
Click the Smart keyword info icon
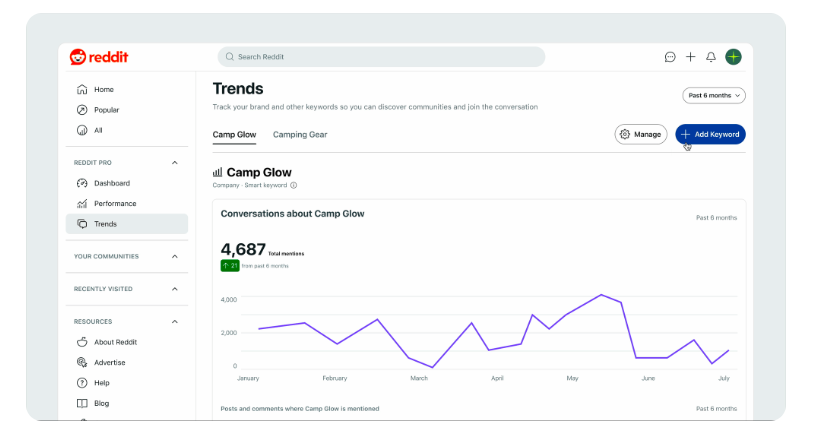293,185
